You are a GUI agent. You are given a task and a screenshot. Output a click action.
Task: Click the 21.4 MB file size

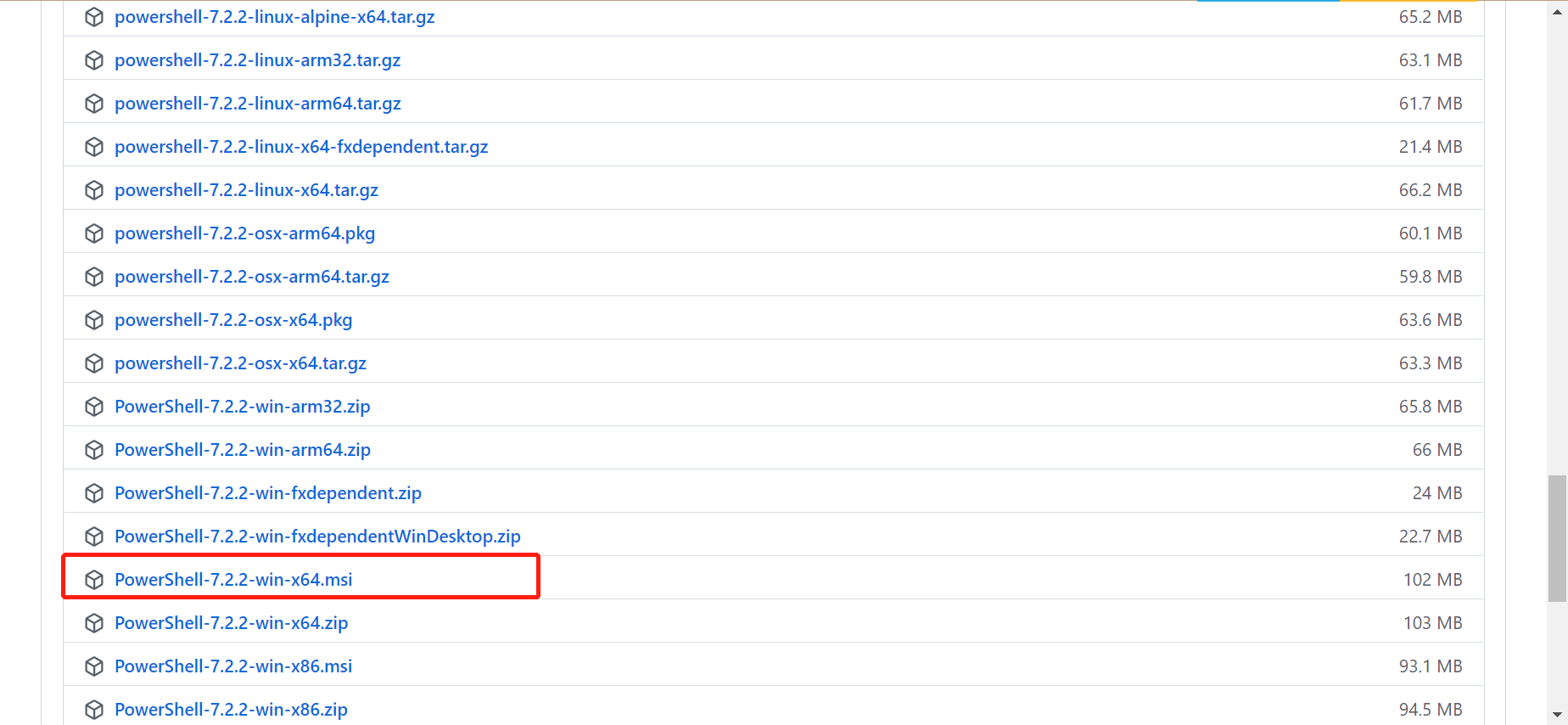[1431, 147]
